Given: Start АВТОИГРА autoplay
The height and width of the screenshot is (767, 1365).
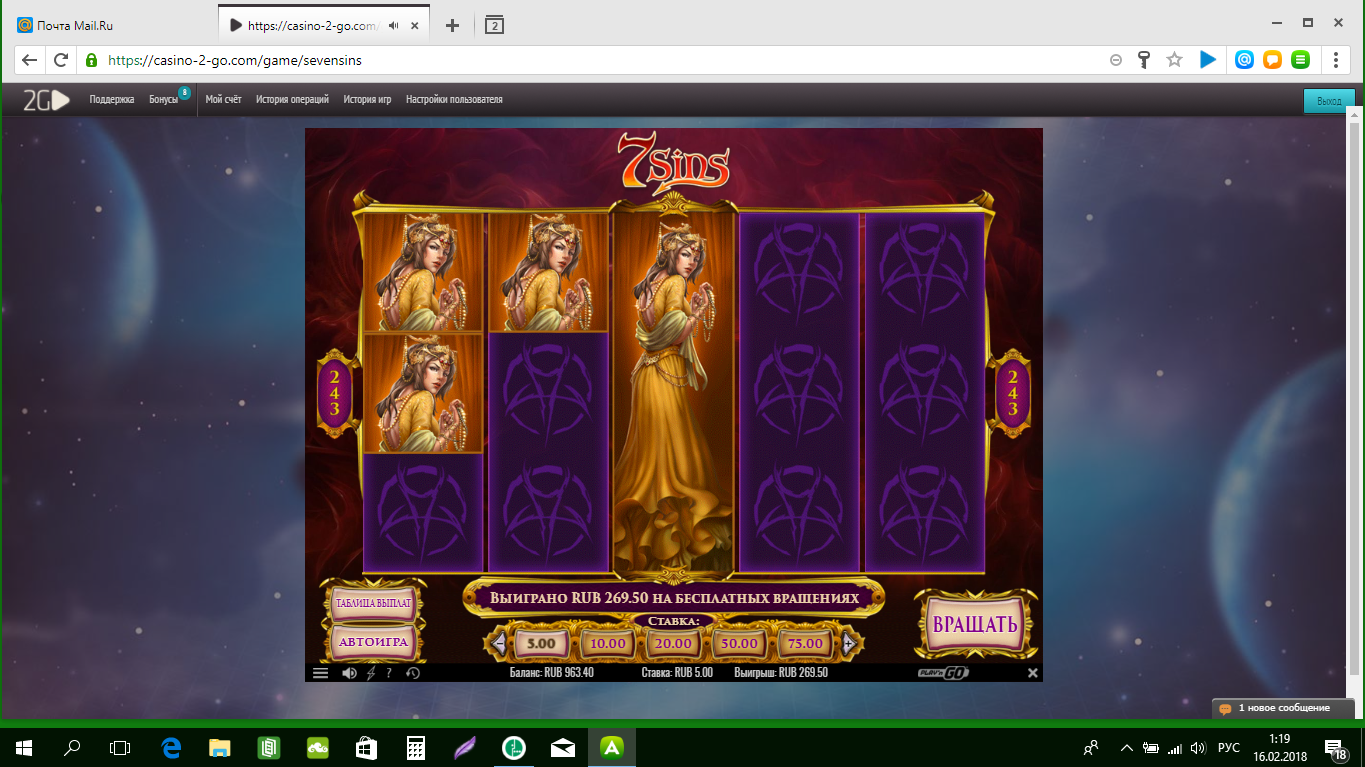Looking at the screenshot, I should pos(373,642).
